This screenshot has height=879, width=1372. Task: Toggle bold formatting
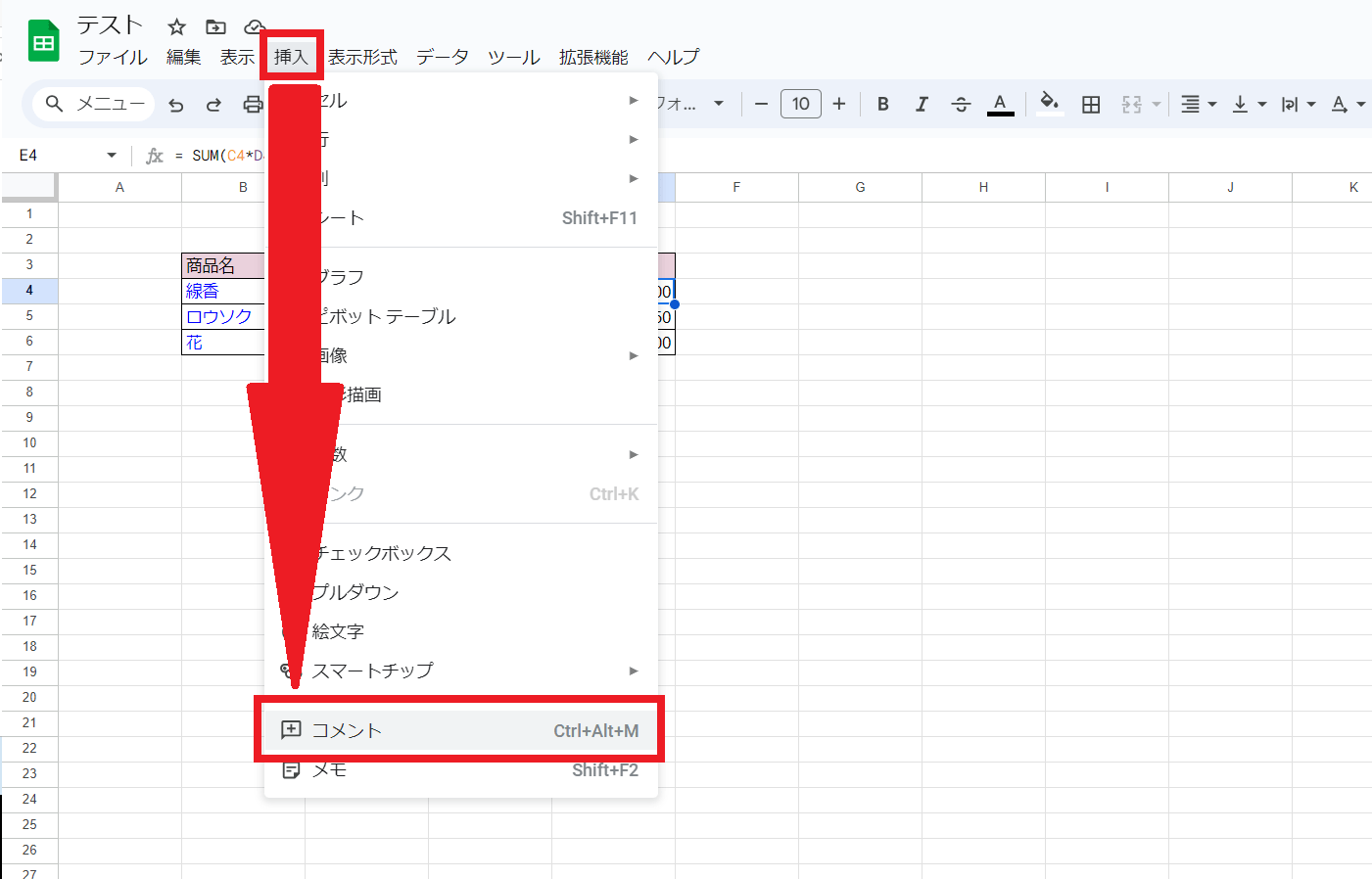[882, 105]
